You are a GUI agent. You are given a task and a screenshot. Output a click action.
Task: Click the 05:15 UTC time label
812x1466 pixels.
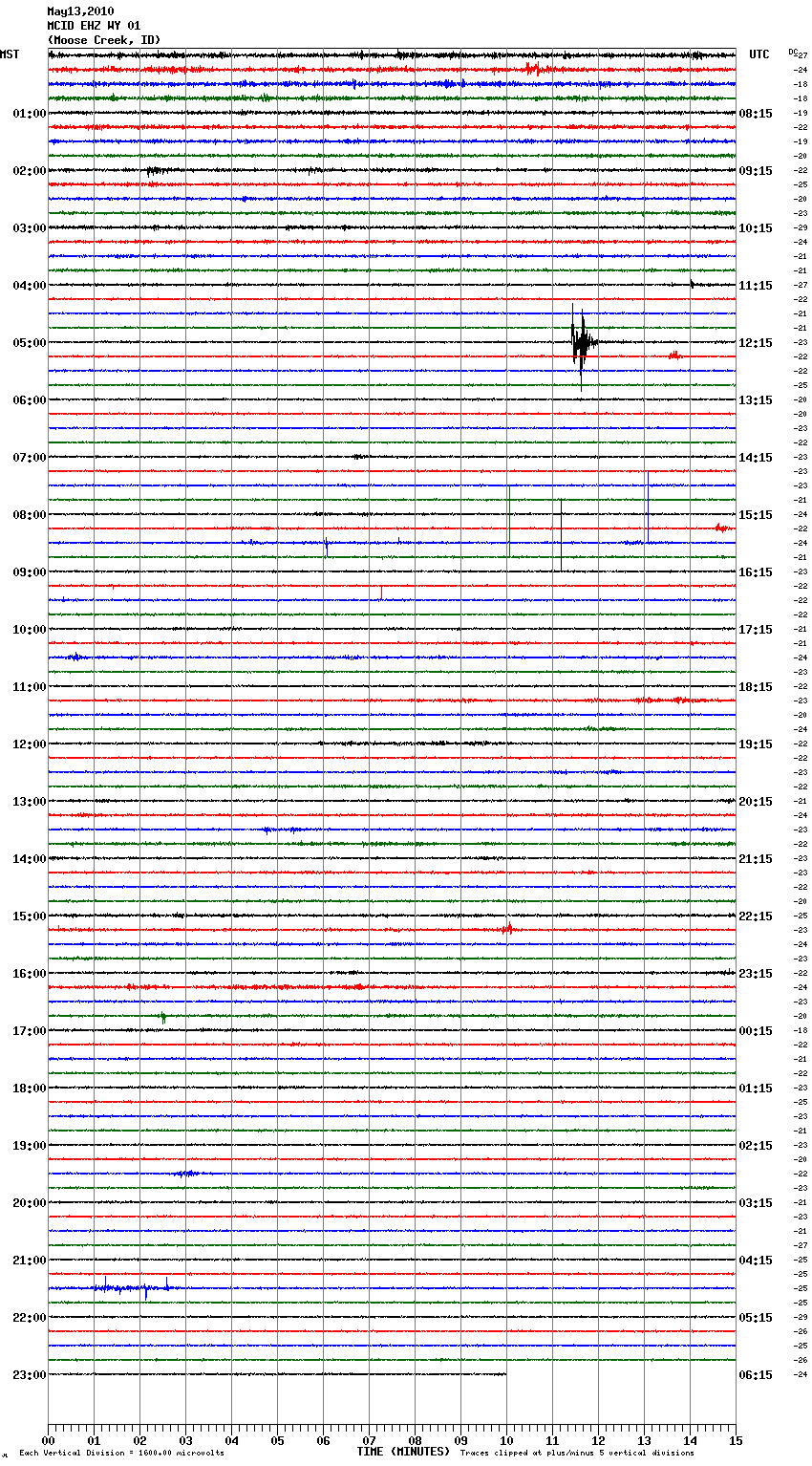pos(756,1318)
